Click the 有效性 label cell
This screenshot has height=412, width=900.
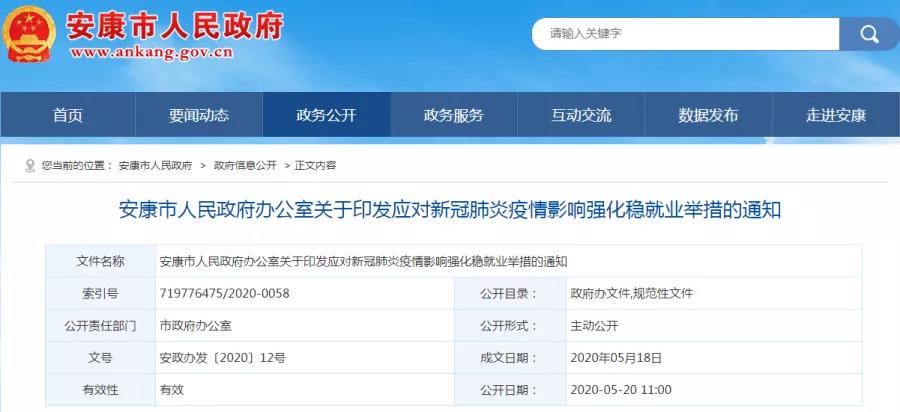[100, 390]
